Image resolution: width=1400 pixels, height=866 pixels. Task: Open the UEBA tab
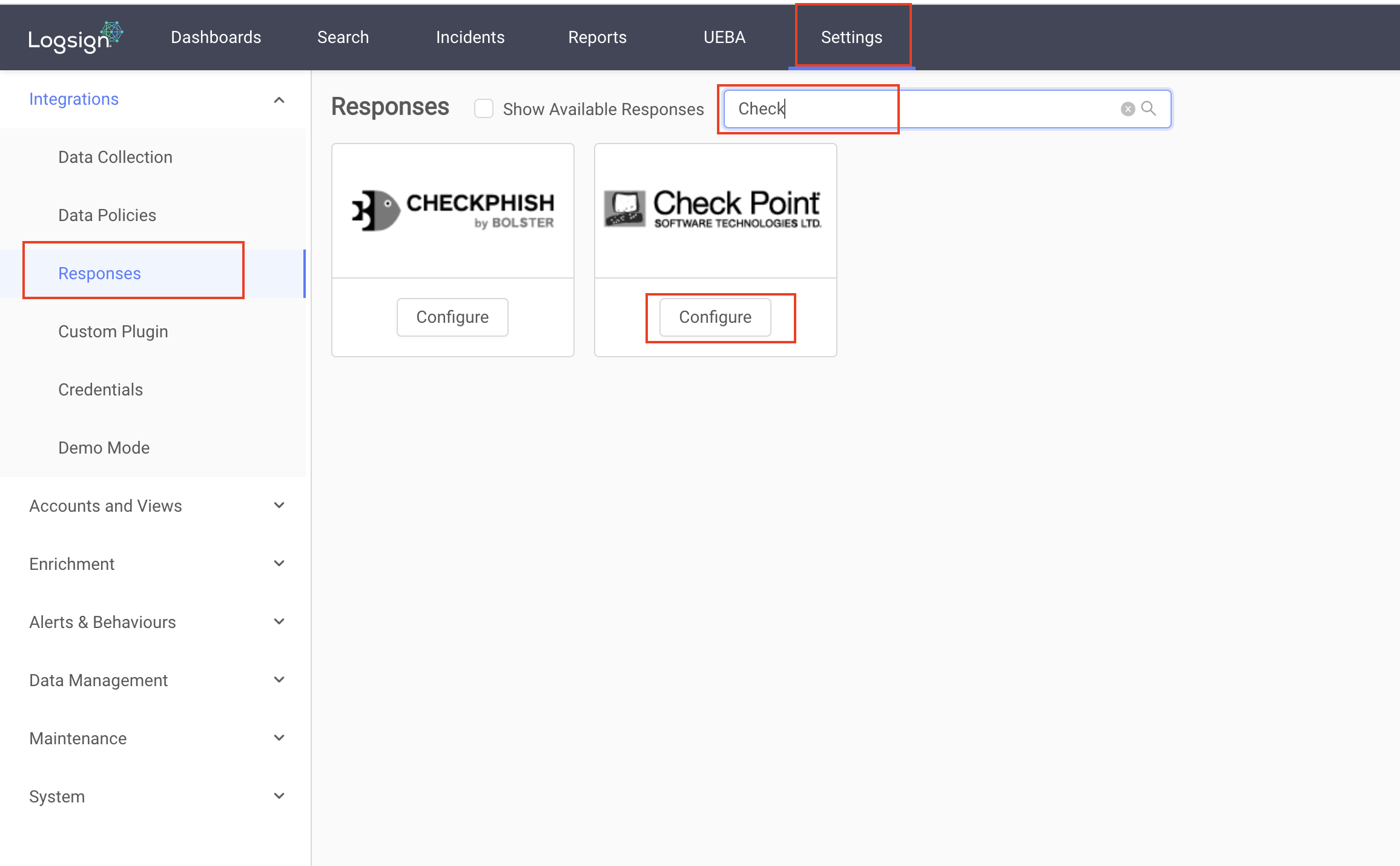tap(725, 38)
